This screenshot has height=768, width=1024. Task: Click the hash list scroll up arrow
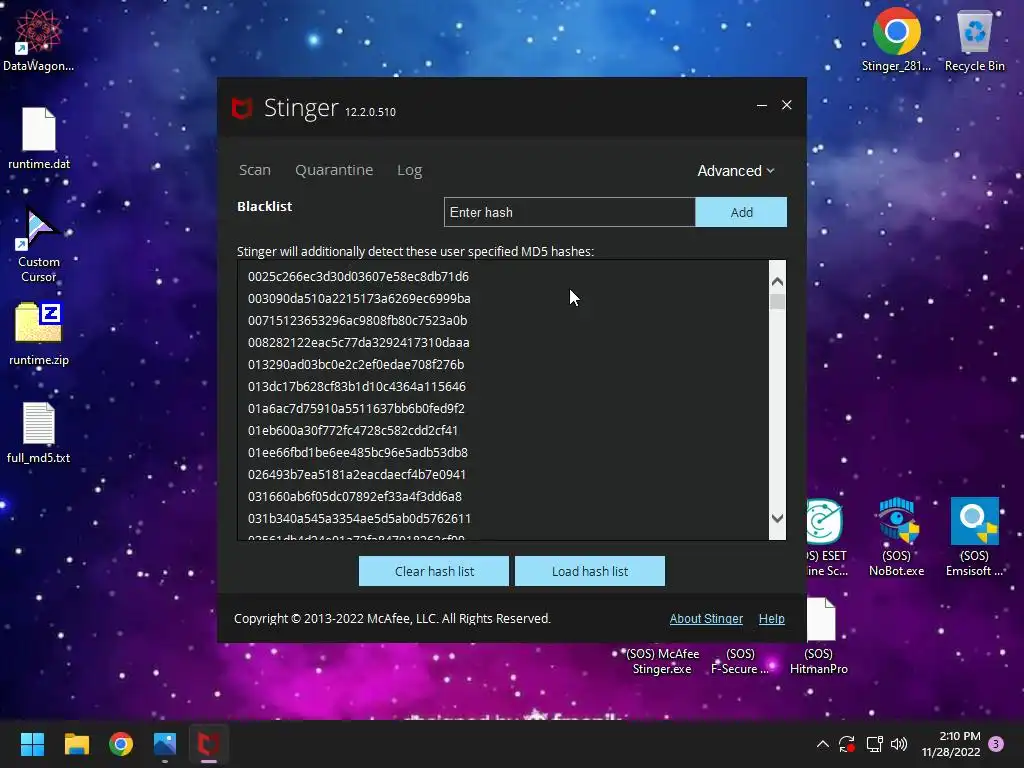point(777,281)
